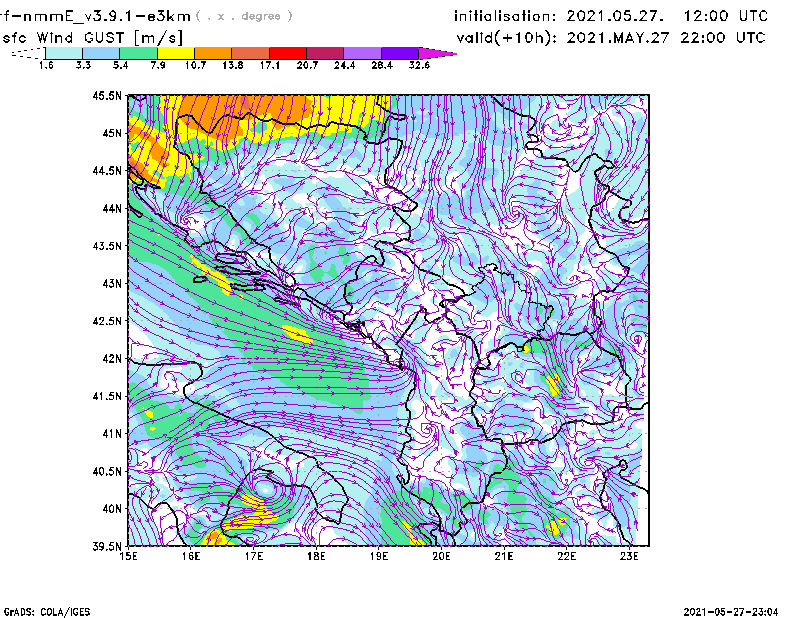Click the "40N" latitude label
The width and height of the screenshot is (800, 618).
point(112,509)
